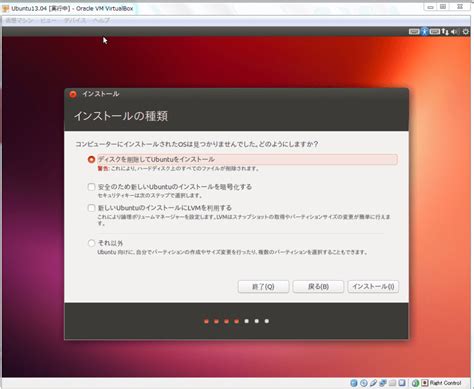This screenshot has width=474, height=389.
Task: Click VirtualBox display status icon
Action: (x=402, y=383)
